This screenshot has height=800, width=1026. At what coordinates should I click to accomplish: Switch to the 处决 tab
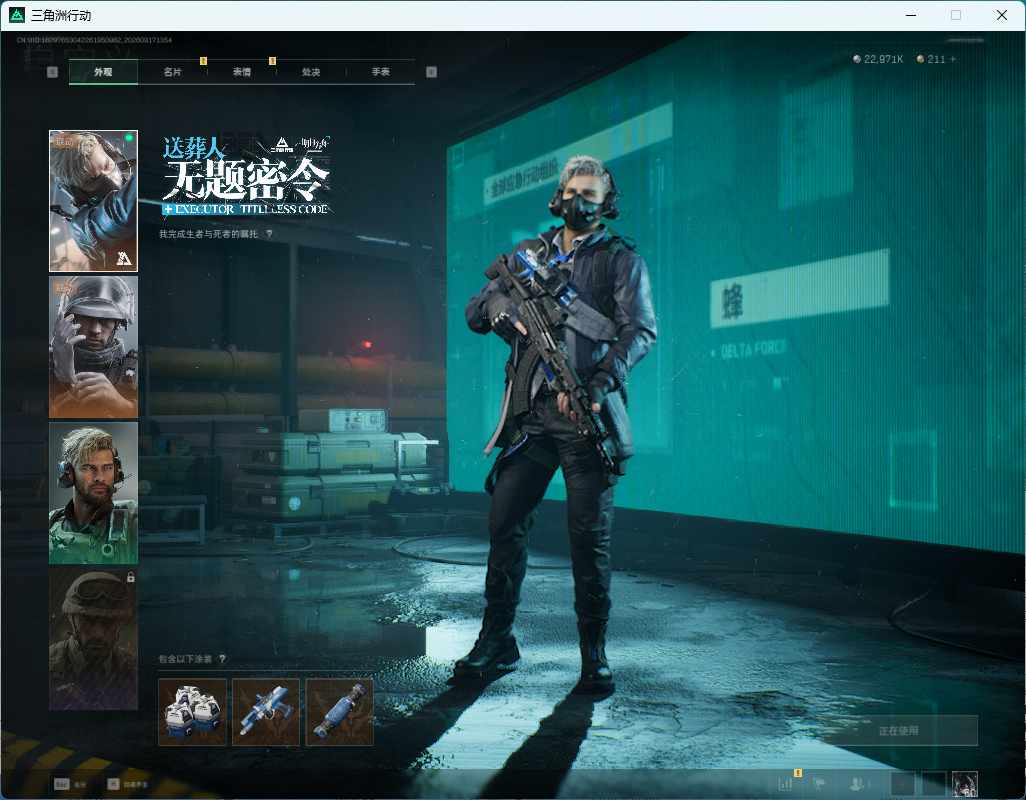pyautogui.click(x=311, y=72)
